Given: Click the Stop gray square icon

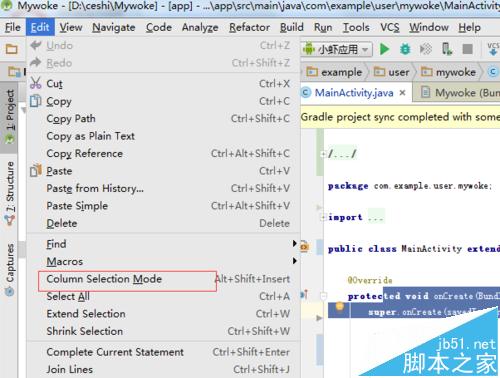Looking at the screenshot, I should 467,49.
